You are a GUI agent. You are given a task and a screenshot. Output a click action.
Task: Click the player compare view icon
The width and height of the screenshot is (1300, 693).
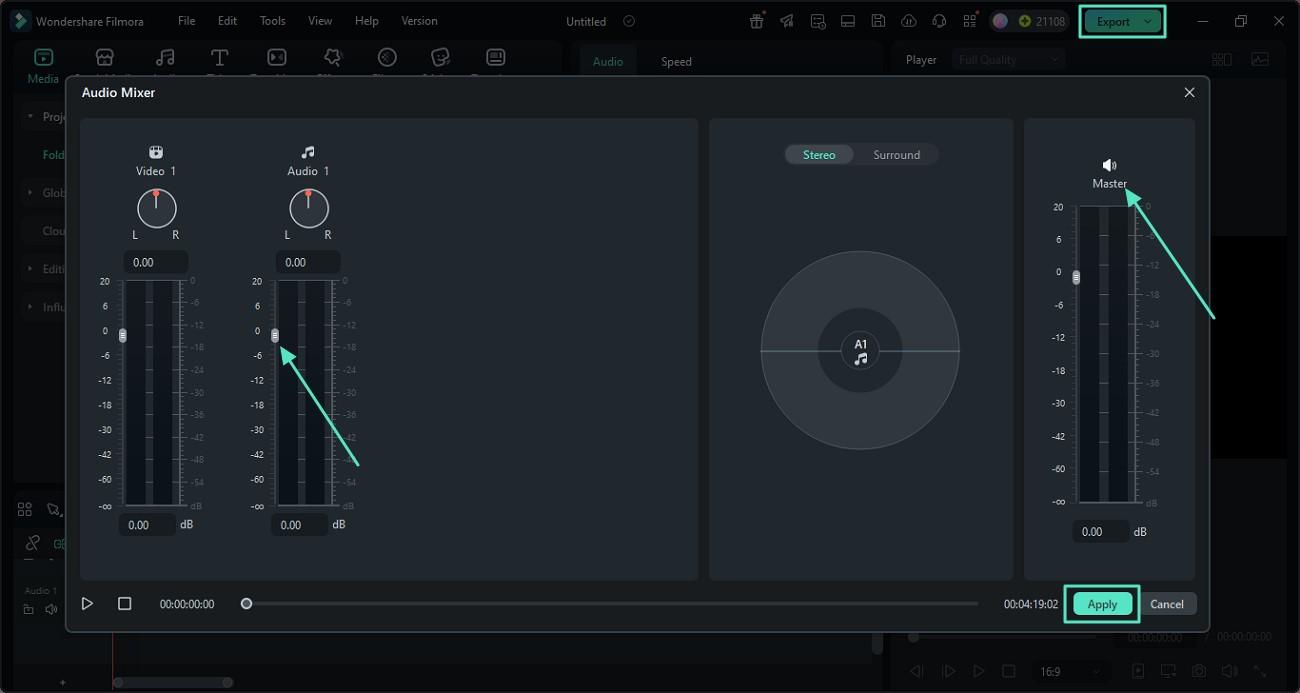pyautogui.click(x=1221, y=60)
